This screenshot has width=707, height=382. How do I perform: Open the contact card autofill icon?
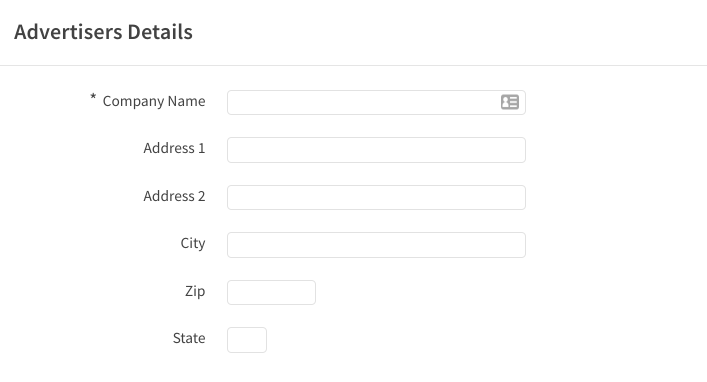coord(510,102)
